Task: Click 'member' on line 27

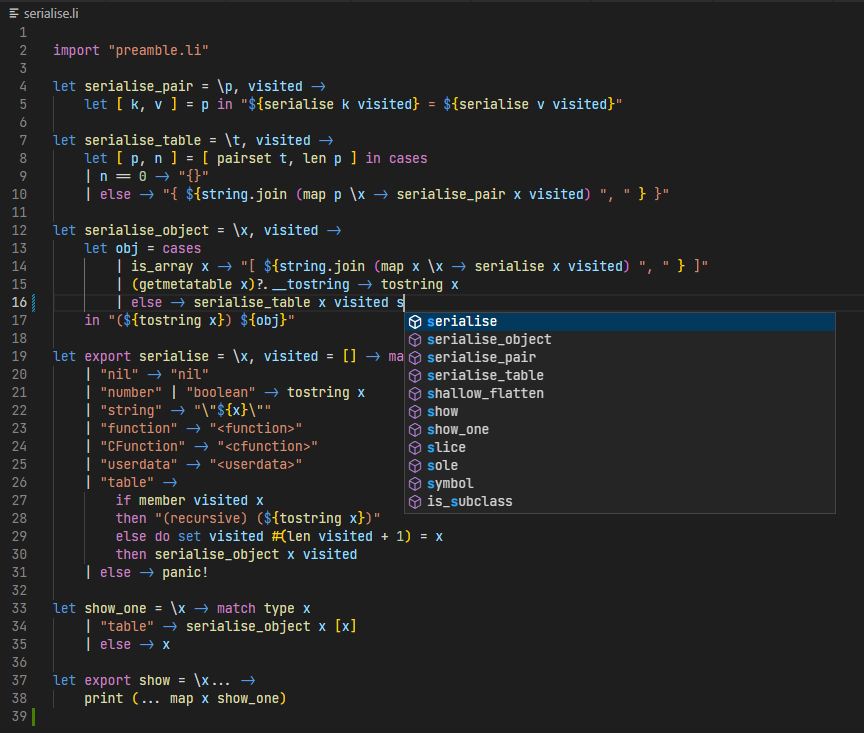Action: coord(162,500)
